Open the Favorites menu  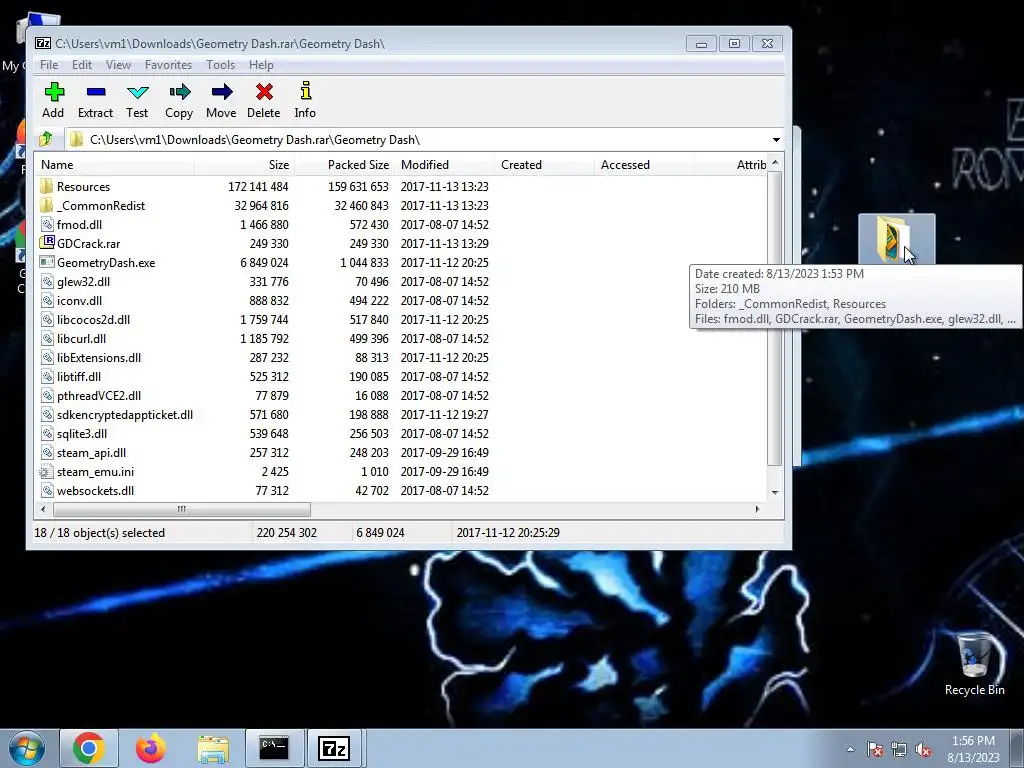[168, 65]
